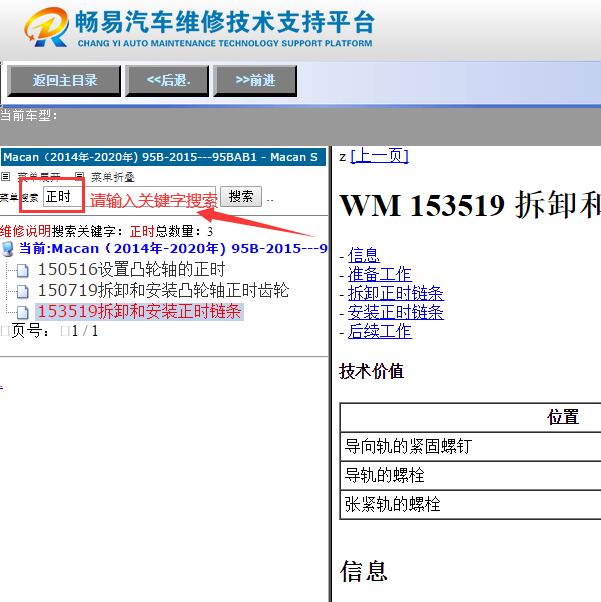
Task: Go forward with the >>前进 button
Action: click(255, 81)
